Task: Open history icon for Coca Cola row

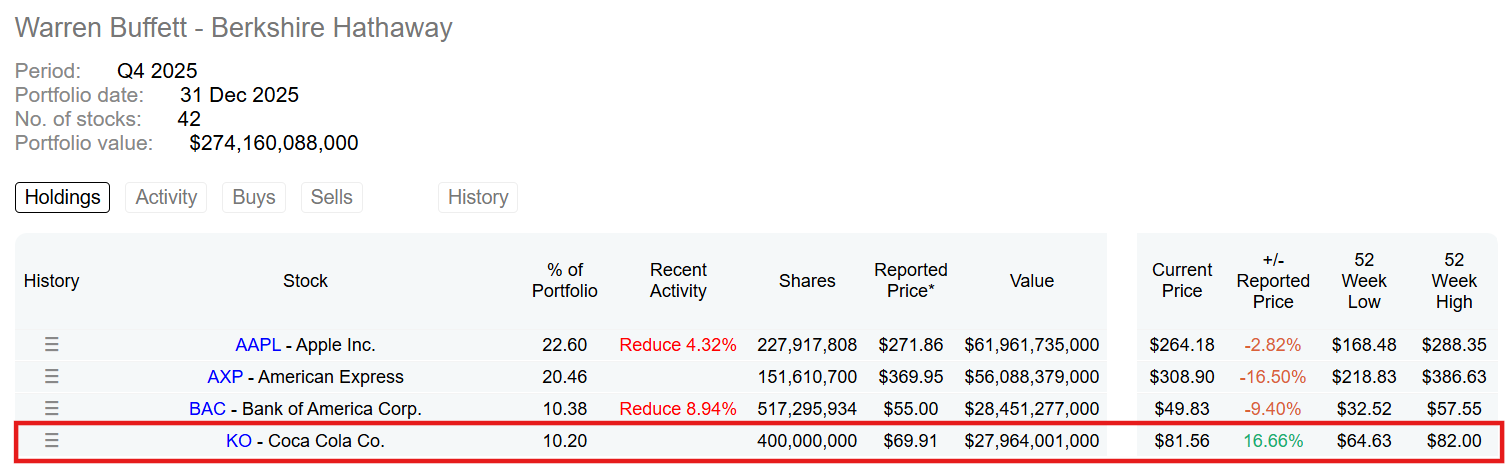Action: pos(52,441)
